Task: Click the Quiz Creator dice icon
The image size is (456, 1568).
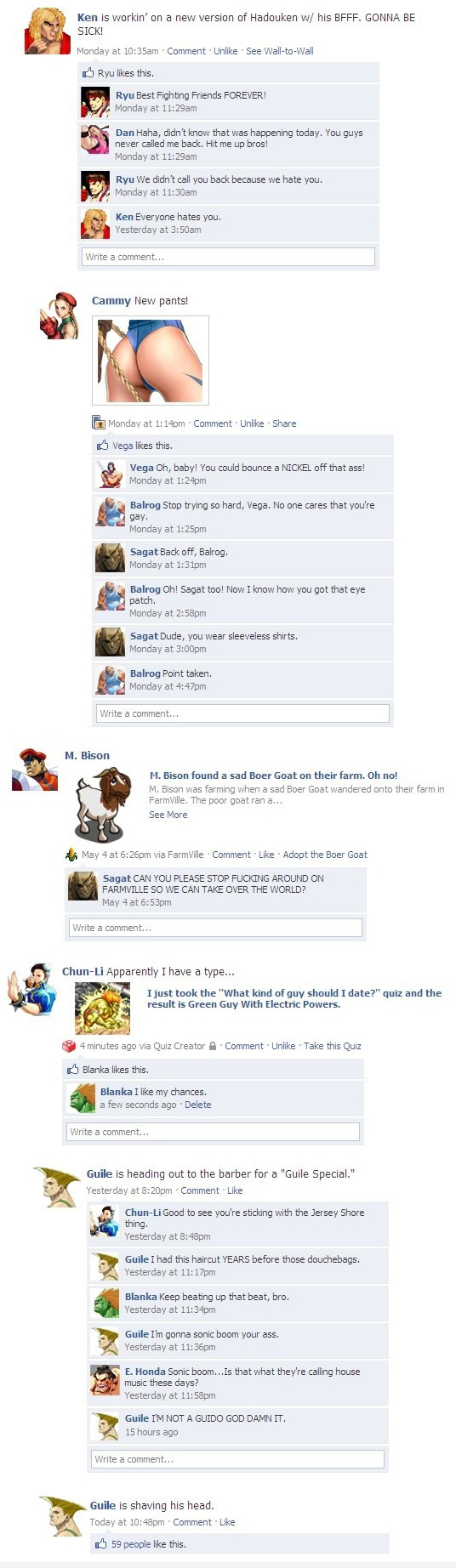Action: pos(70,1046)
